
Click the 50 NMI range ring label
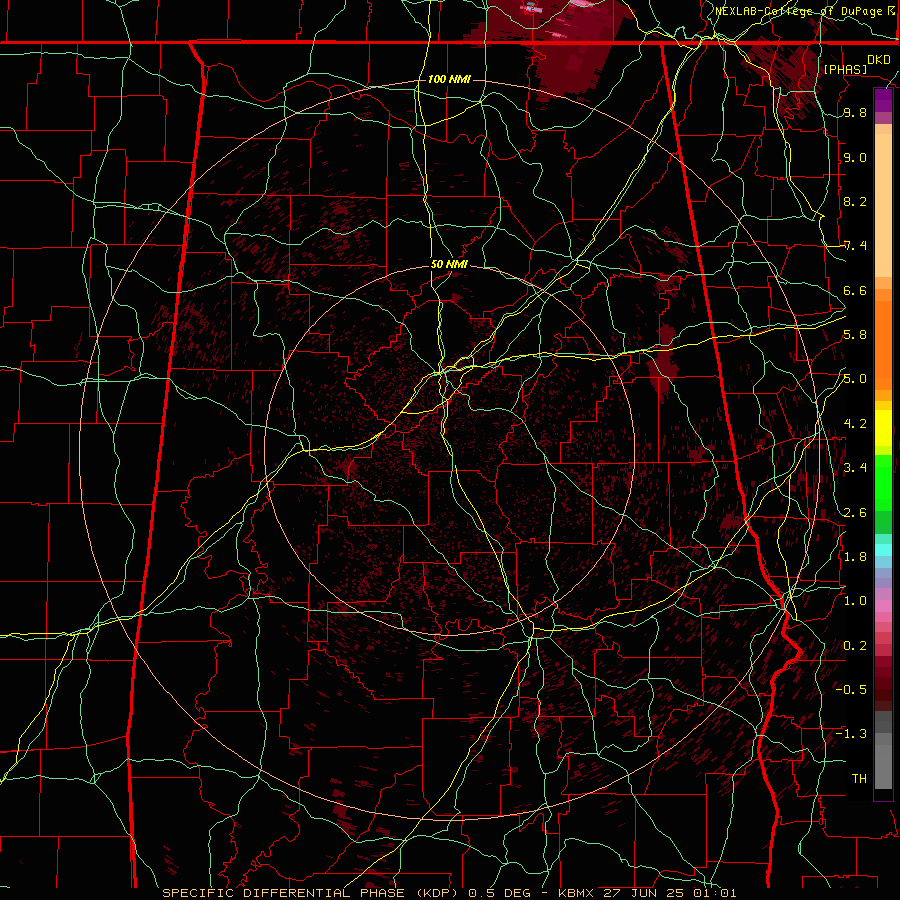(449, 265)
